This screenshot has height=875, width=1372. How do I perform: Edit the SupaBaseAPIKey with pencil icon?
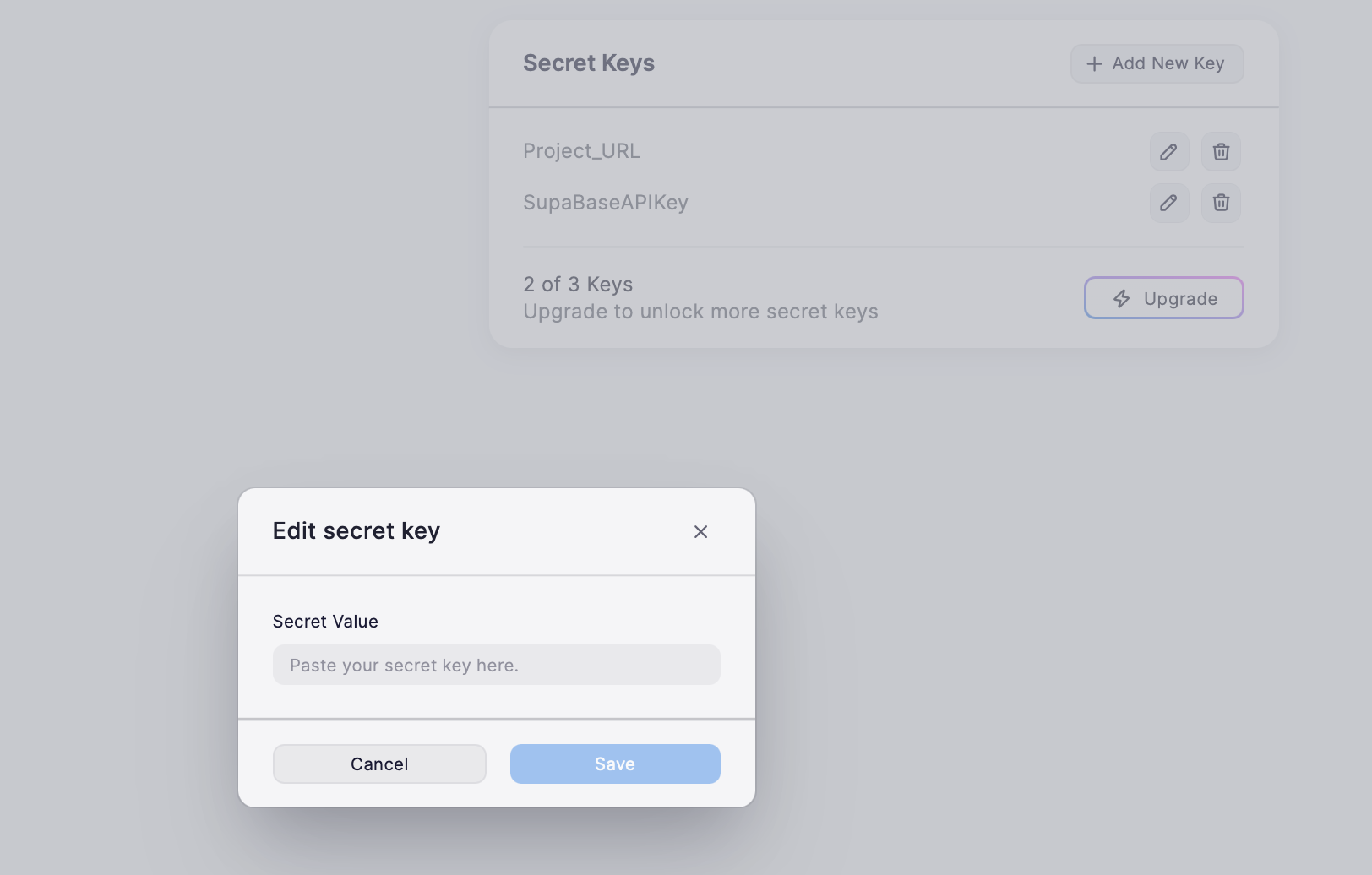tap(1169, 203)
